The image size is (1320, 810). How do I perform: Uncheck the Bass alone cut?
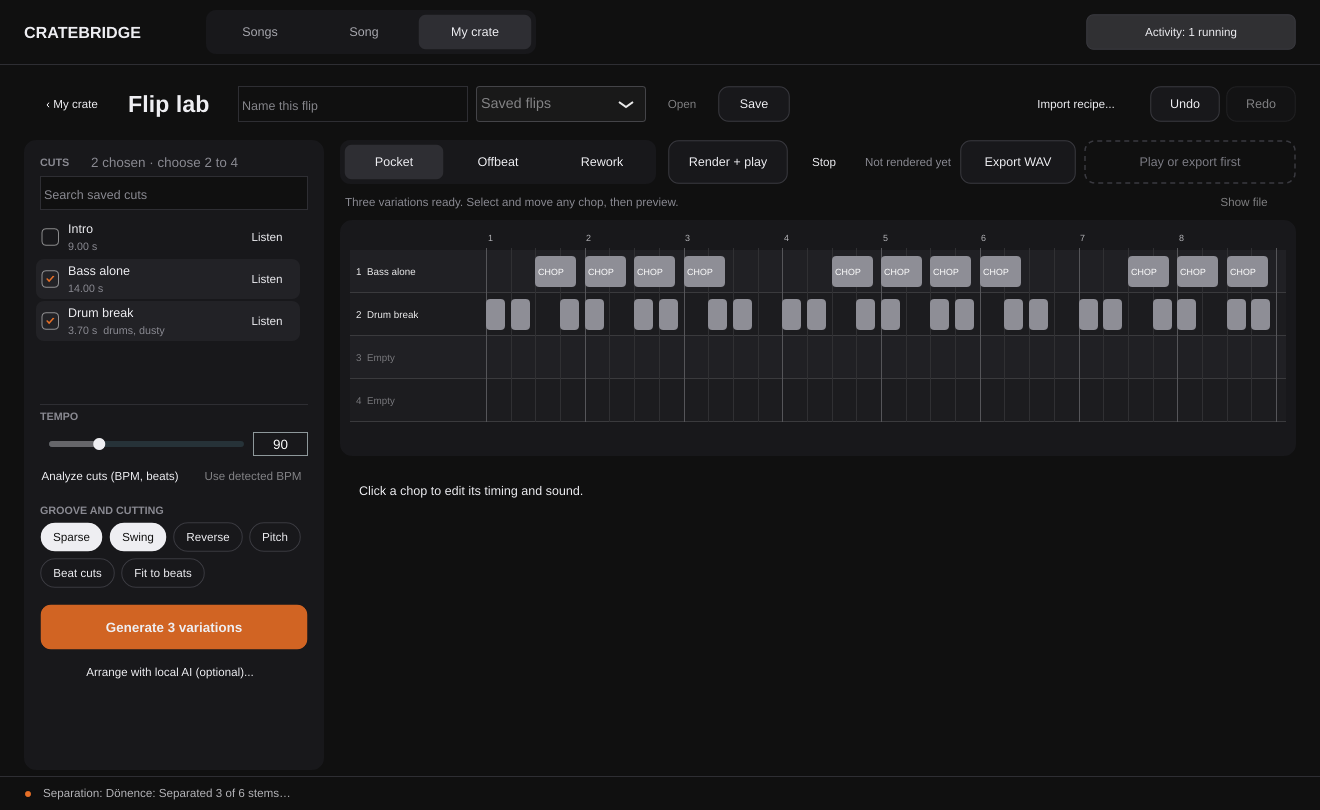point(50,279)
